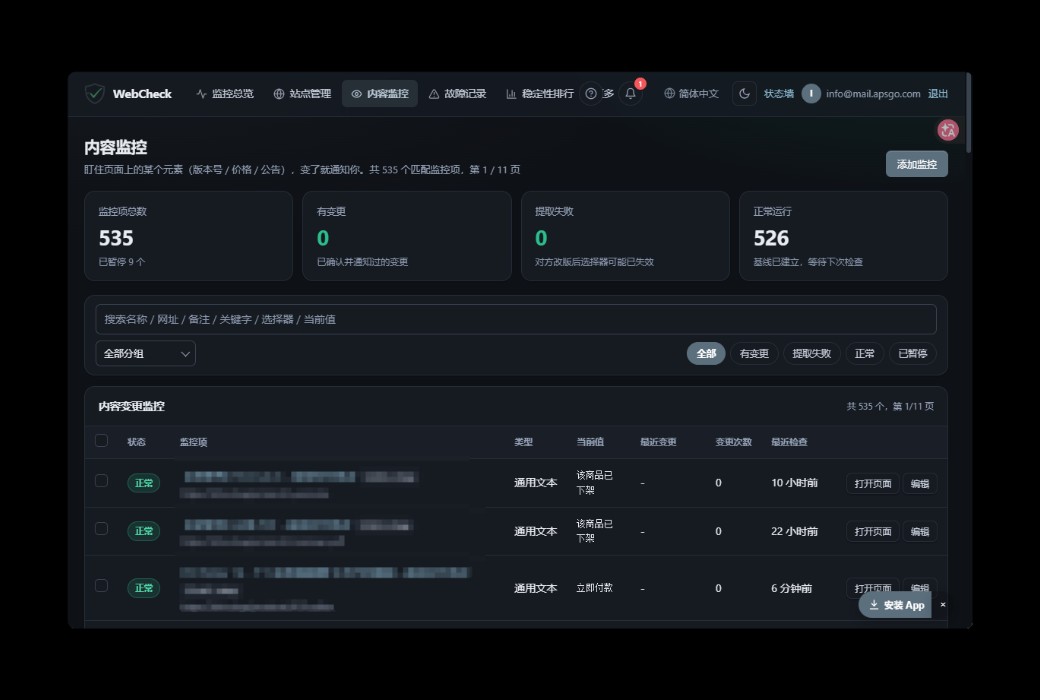Check the row checked 22 小时前

[x=101, y=528]
